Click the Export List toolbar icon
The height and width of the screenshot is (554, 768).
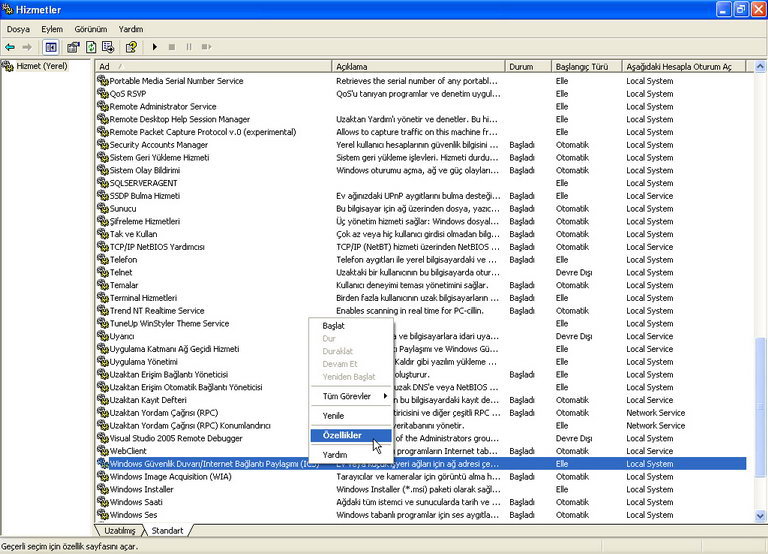coord(108,47)
